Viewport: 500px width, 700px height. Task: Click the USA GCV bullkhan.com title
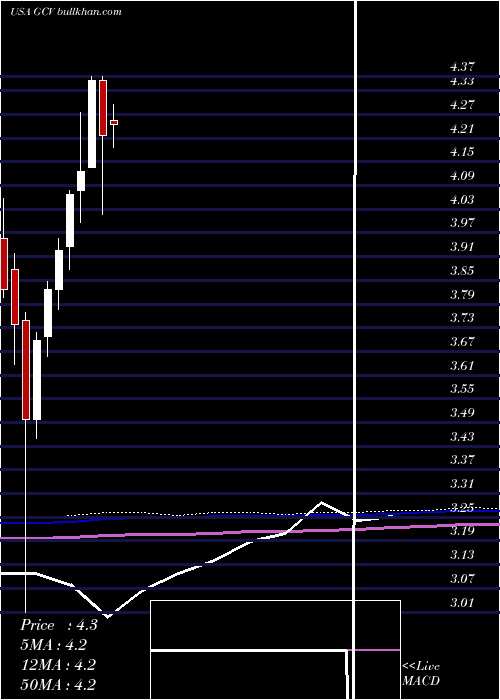[66, 12]
